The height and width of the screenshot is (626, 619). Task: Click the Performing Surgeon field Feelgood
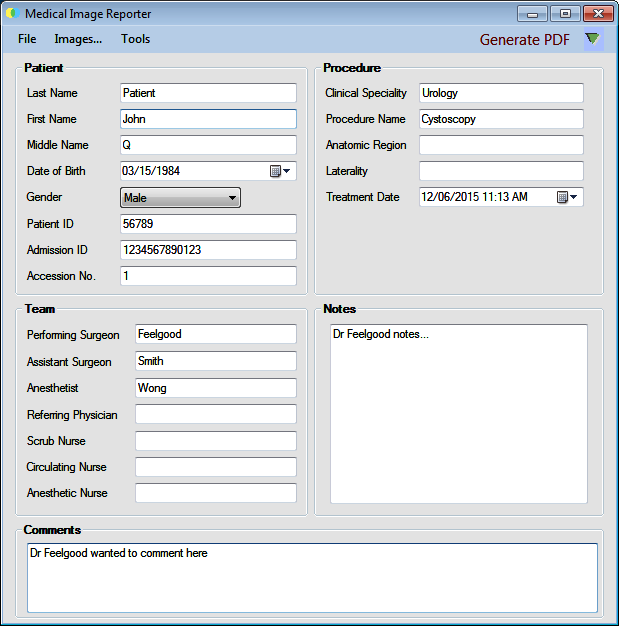[216, 334]
